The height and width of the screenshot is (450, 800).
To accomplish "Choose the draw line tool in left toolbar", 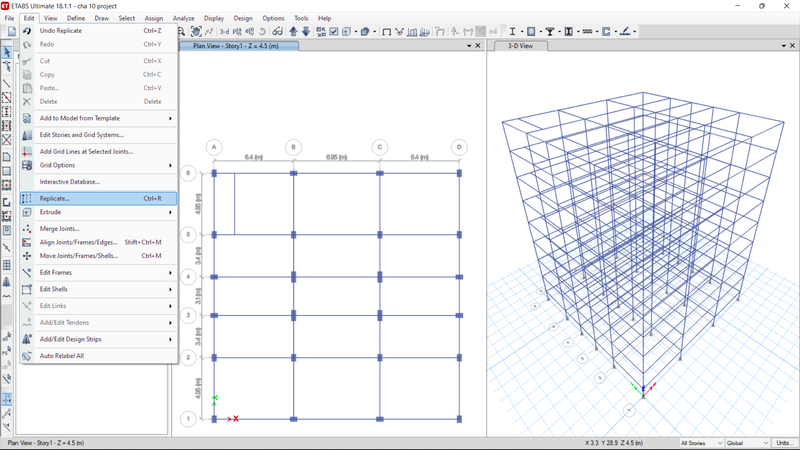I will [x=7, y=83].
